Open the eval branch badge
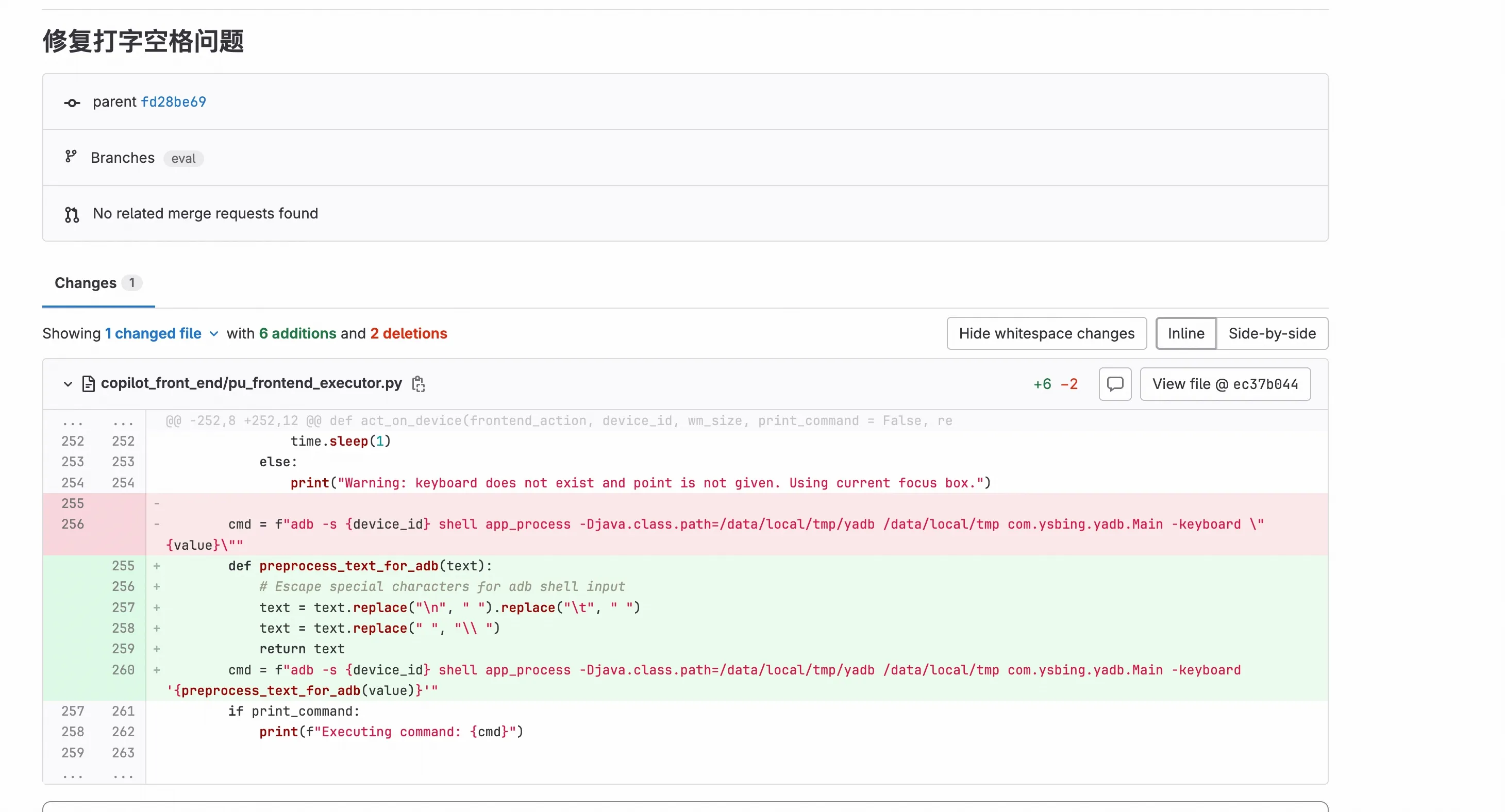1505x812 pixels. (x=183, y=158)
